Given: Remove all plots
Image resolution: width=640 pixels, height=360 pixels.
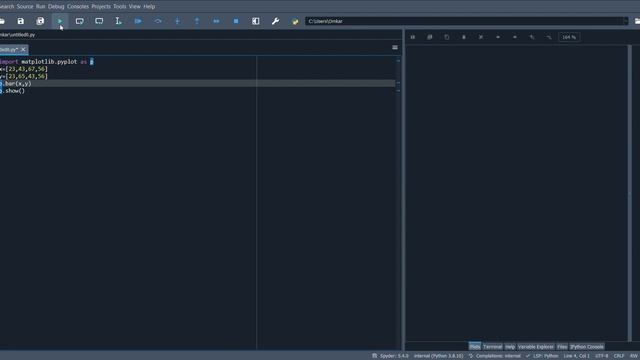Looking at the screenshot, I should (481, 37).
